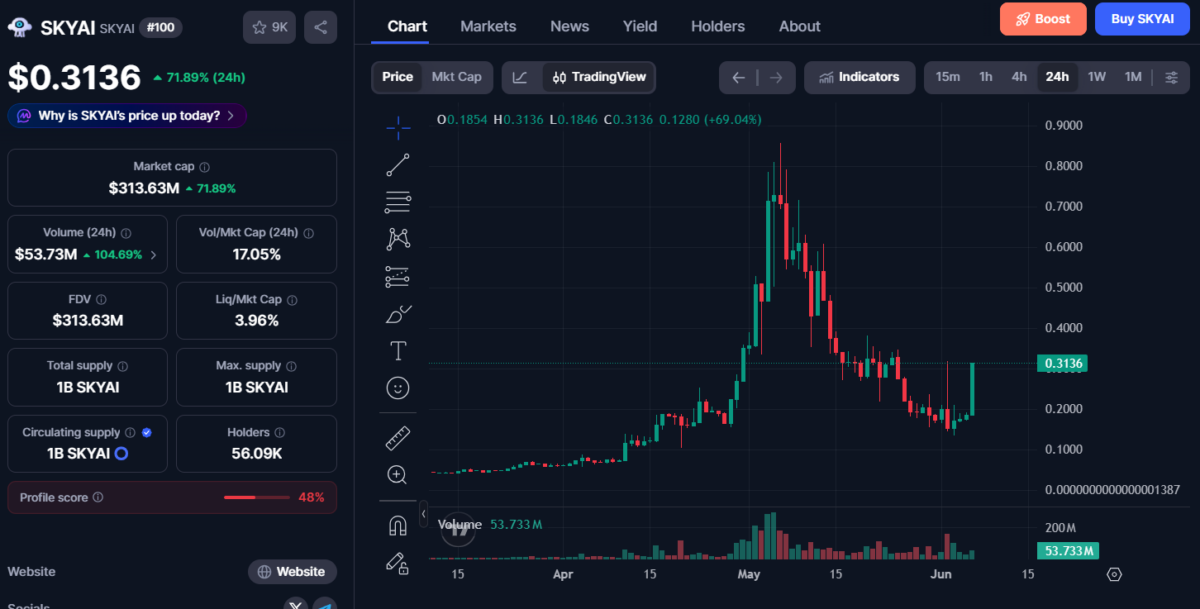Set chart interval to 4h
Viewport: 1200px width, 609px height.
[x=1019, y=77]
